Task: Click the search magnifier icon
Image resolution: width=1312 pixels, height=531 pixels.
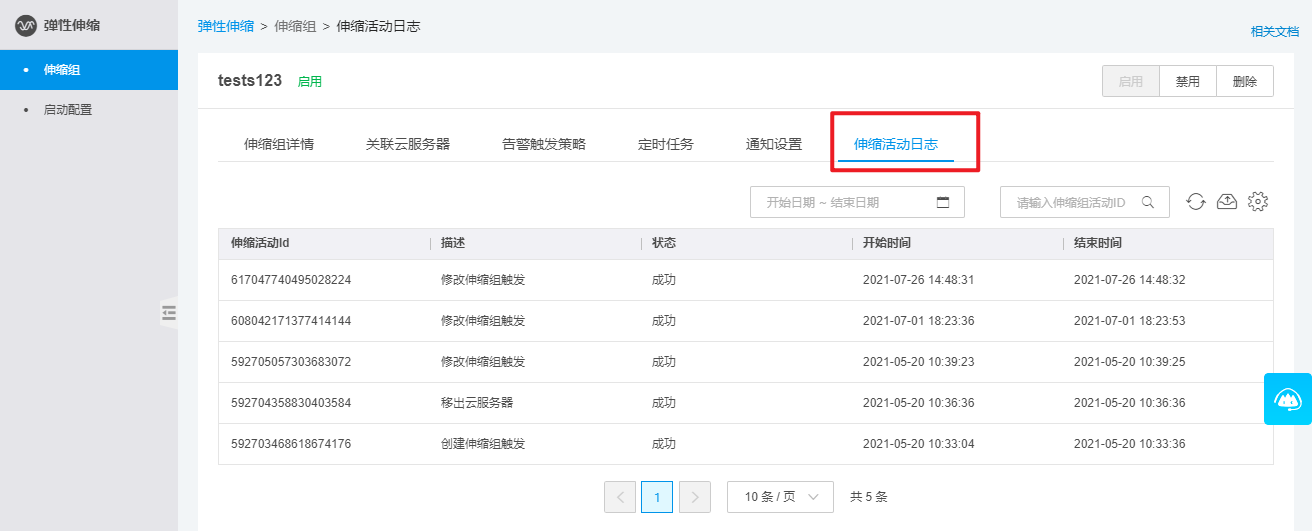Action: point(1150,202)
